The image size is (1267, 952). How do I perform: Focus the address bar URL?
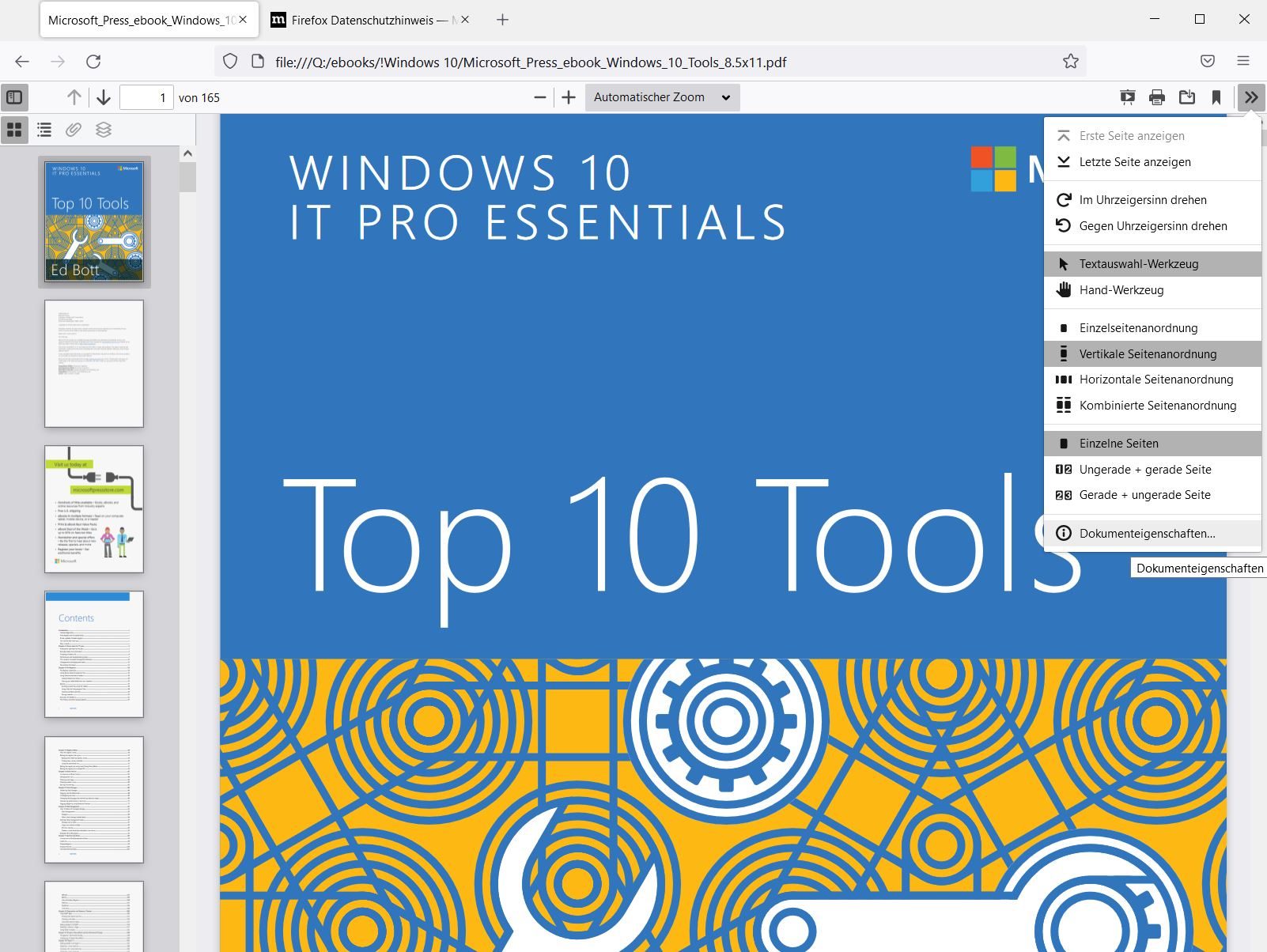pyautogui.click(x=531, y=62)
